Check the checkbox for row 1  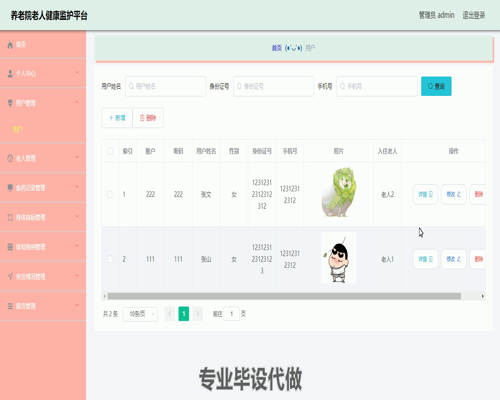[110, 194]
